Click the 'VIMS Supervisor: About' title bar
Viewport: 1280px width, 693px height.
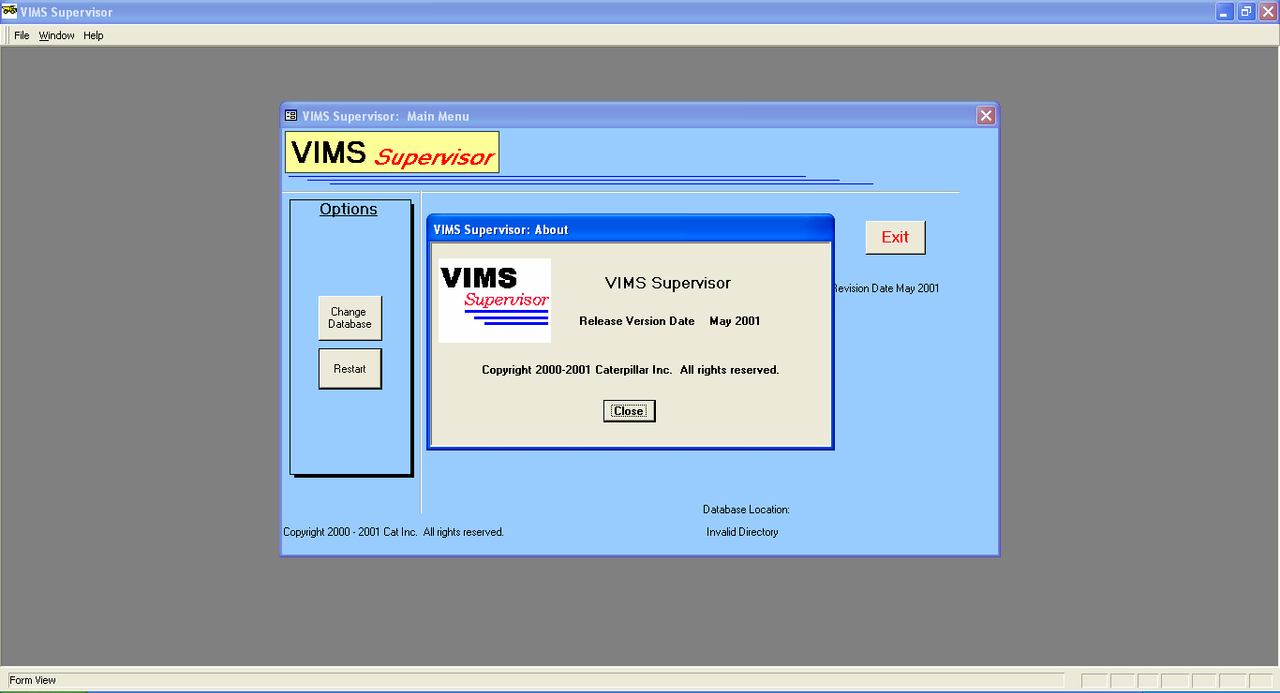pos(630,229)
